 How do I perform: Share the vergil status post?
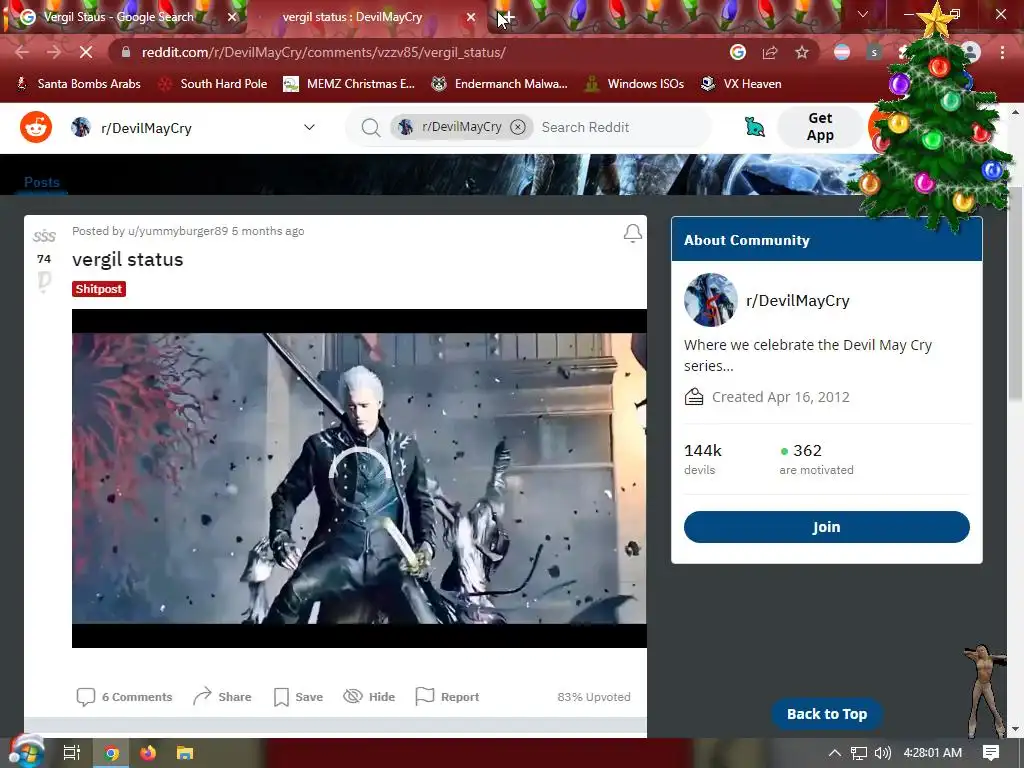coord(222,697)
